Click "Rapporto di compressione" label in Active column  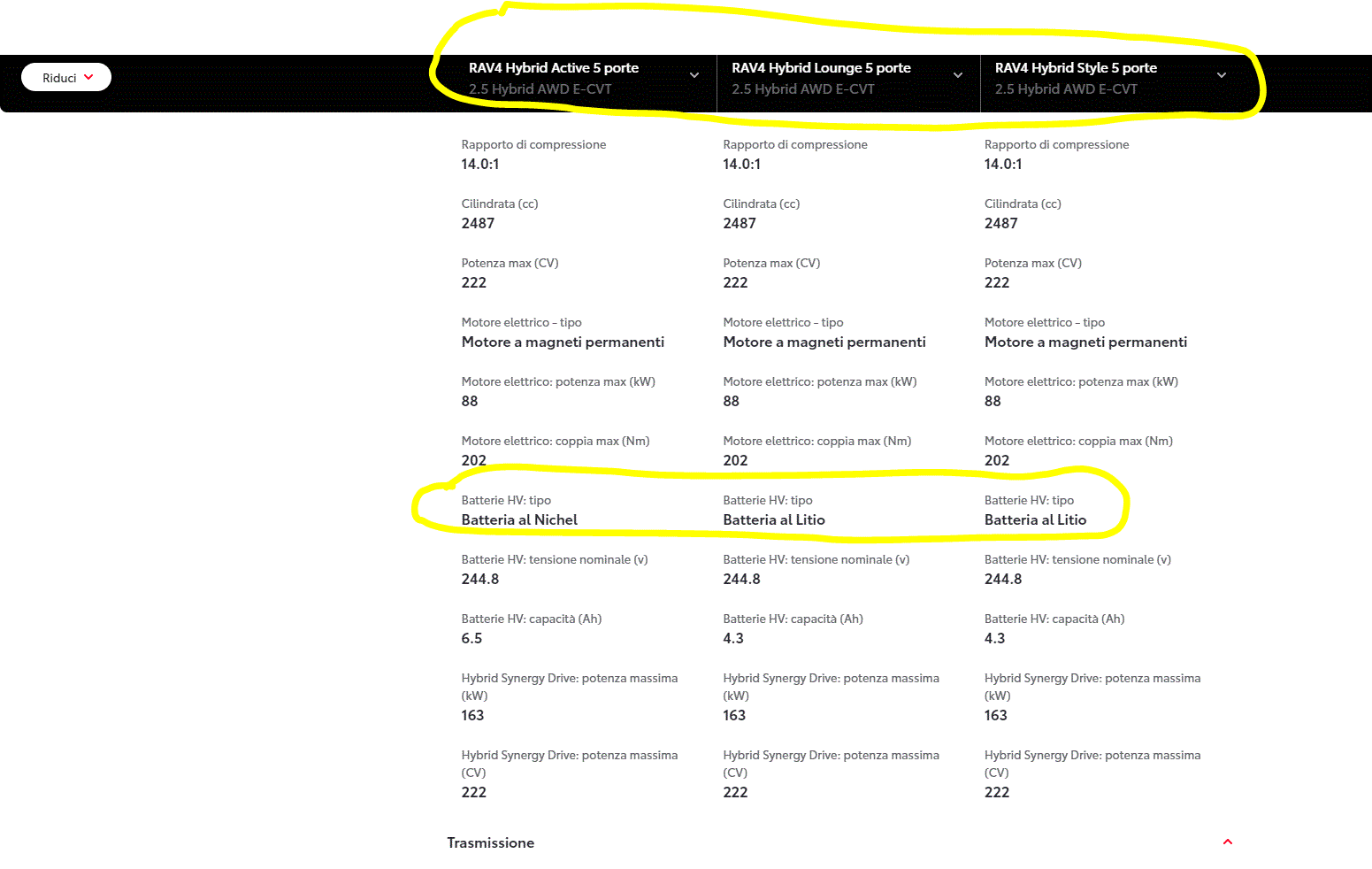click(x=533, y=144)
